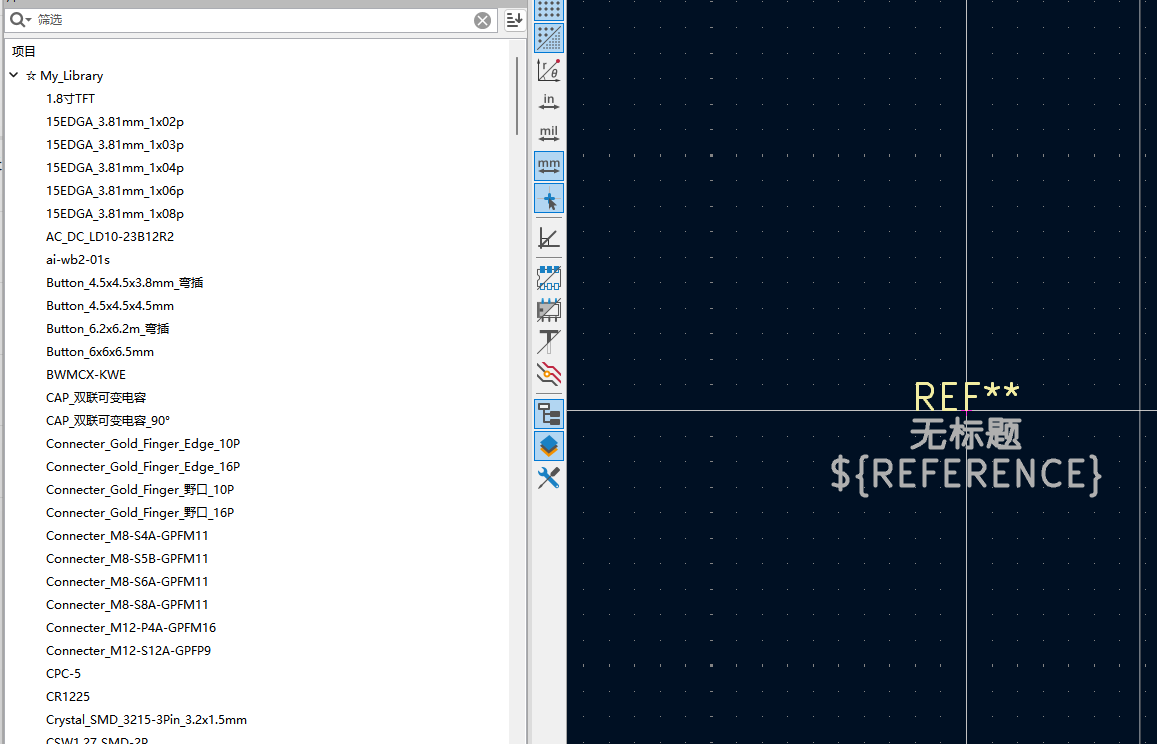The height and width of the screenshot is (744, 1157).
Task: Toggle polar coordinates display
Action: point(549,70)
